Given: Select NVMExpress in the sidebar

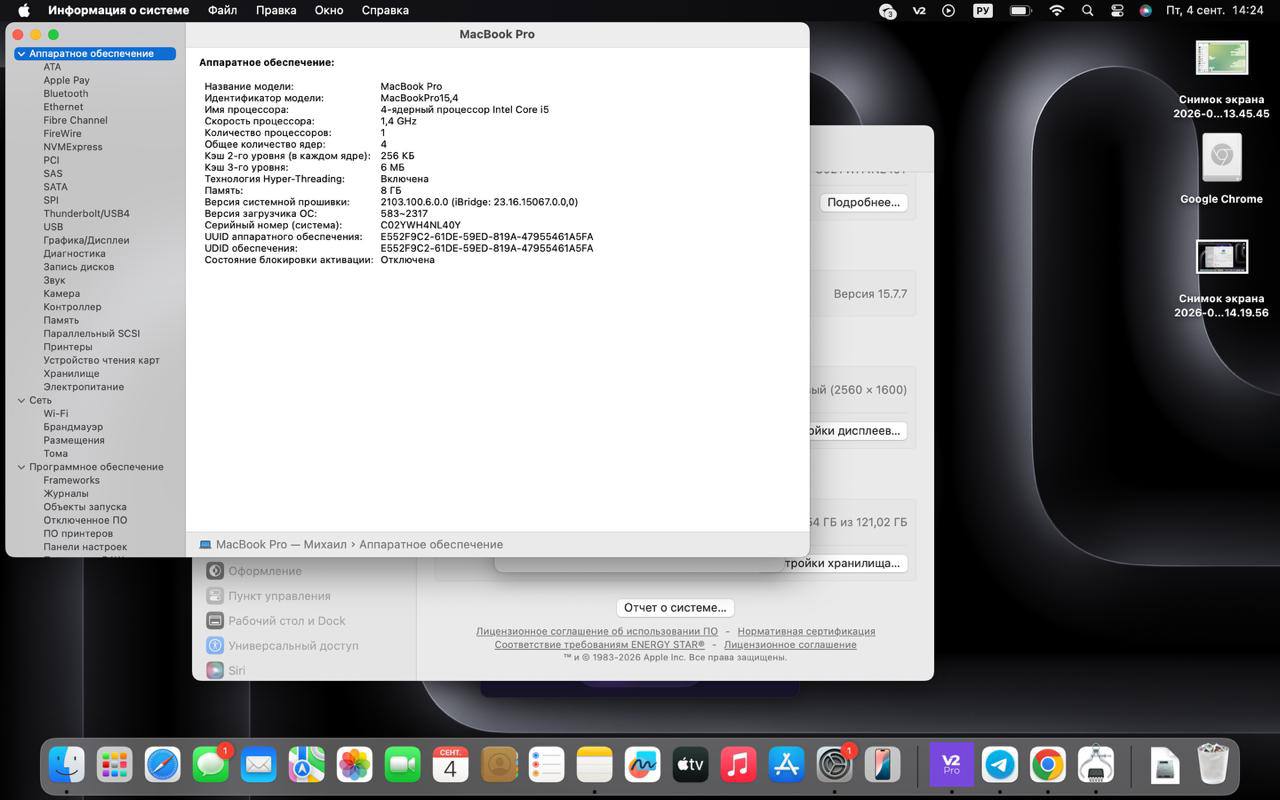Looking at the screenshot, I should [x=73, y=147].
